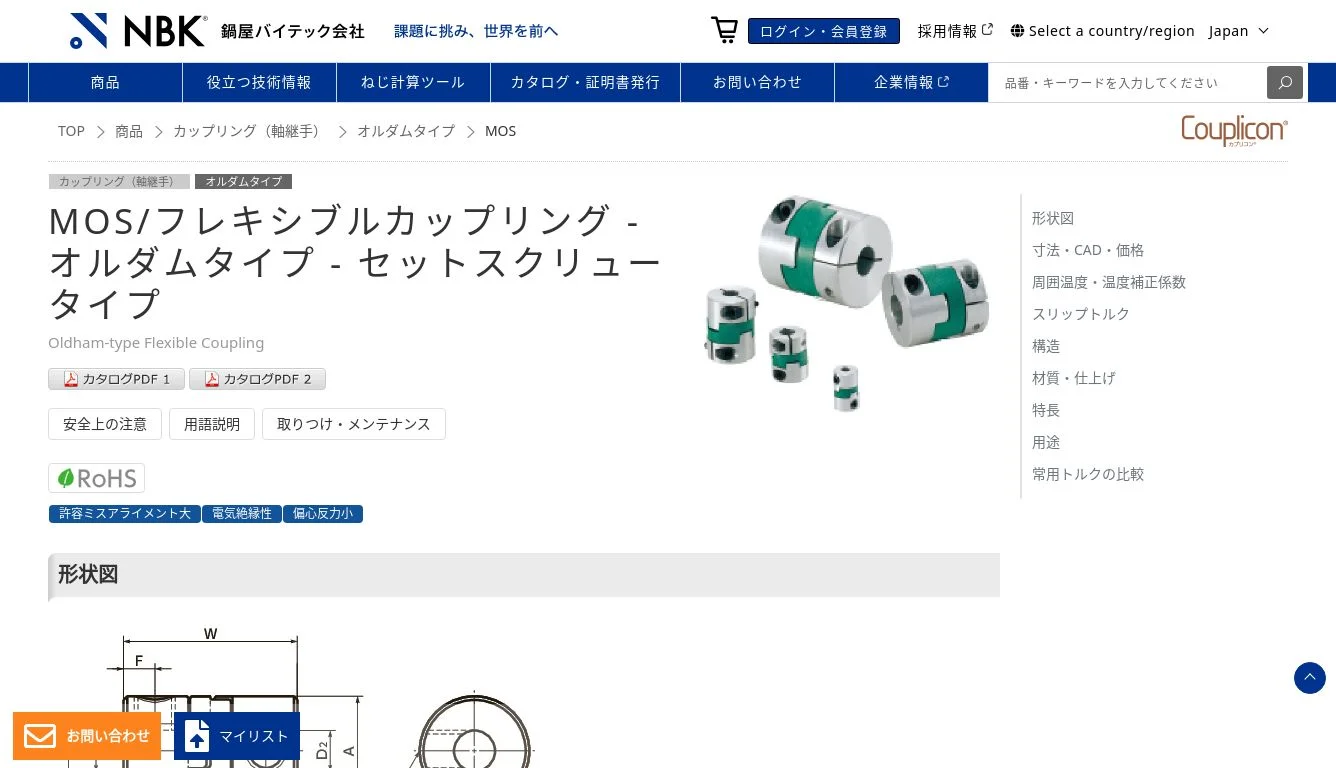Click the ログイン・会員登録 button
Screen dimensions: 1336x768
point(824,31)
